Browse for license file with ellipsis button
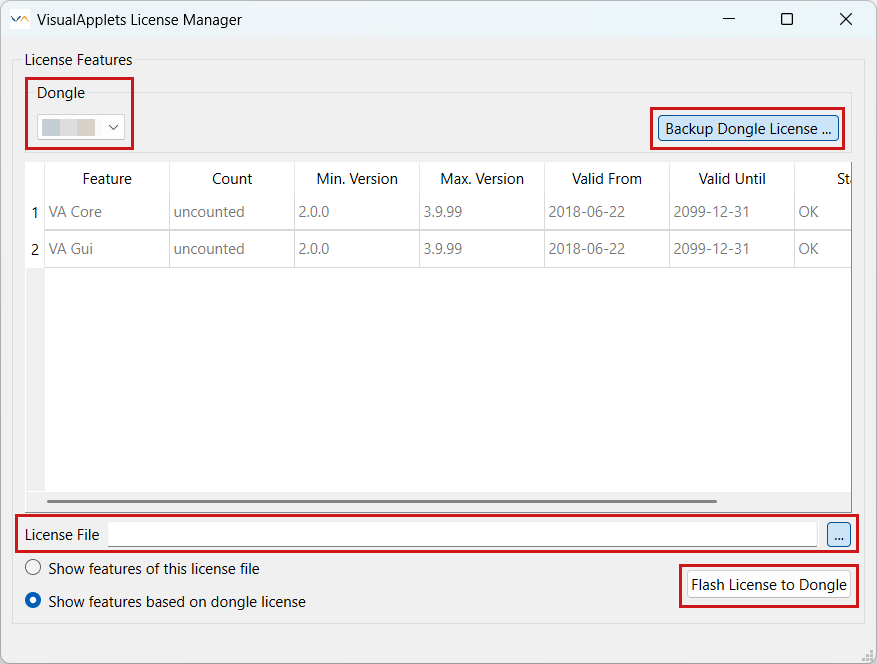 838,535
